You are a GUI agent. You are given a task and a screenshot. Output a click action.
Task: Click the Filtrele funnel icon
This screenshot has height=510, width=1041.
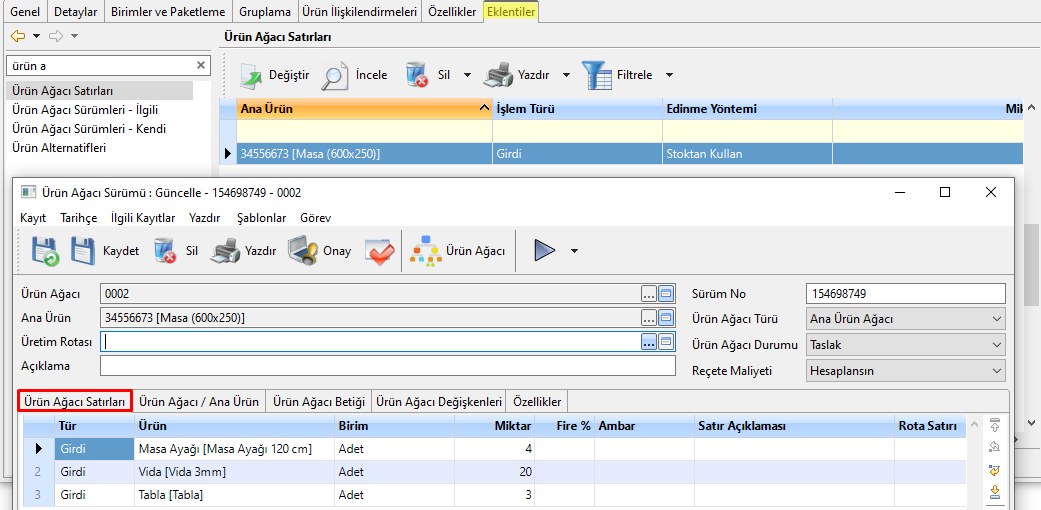(x=597, y=75)
